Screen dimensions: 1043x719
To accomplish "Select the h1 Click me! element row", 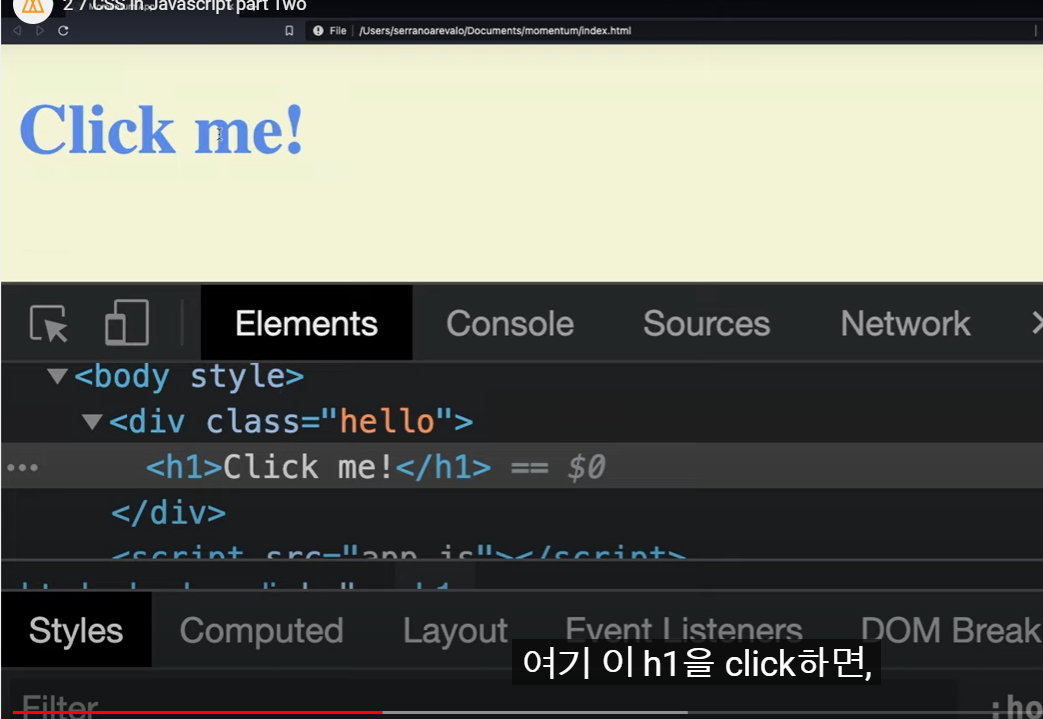I will point(522,466).
